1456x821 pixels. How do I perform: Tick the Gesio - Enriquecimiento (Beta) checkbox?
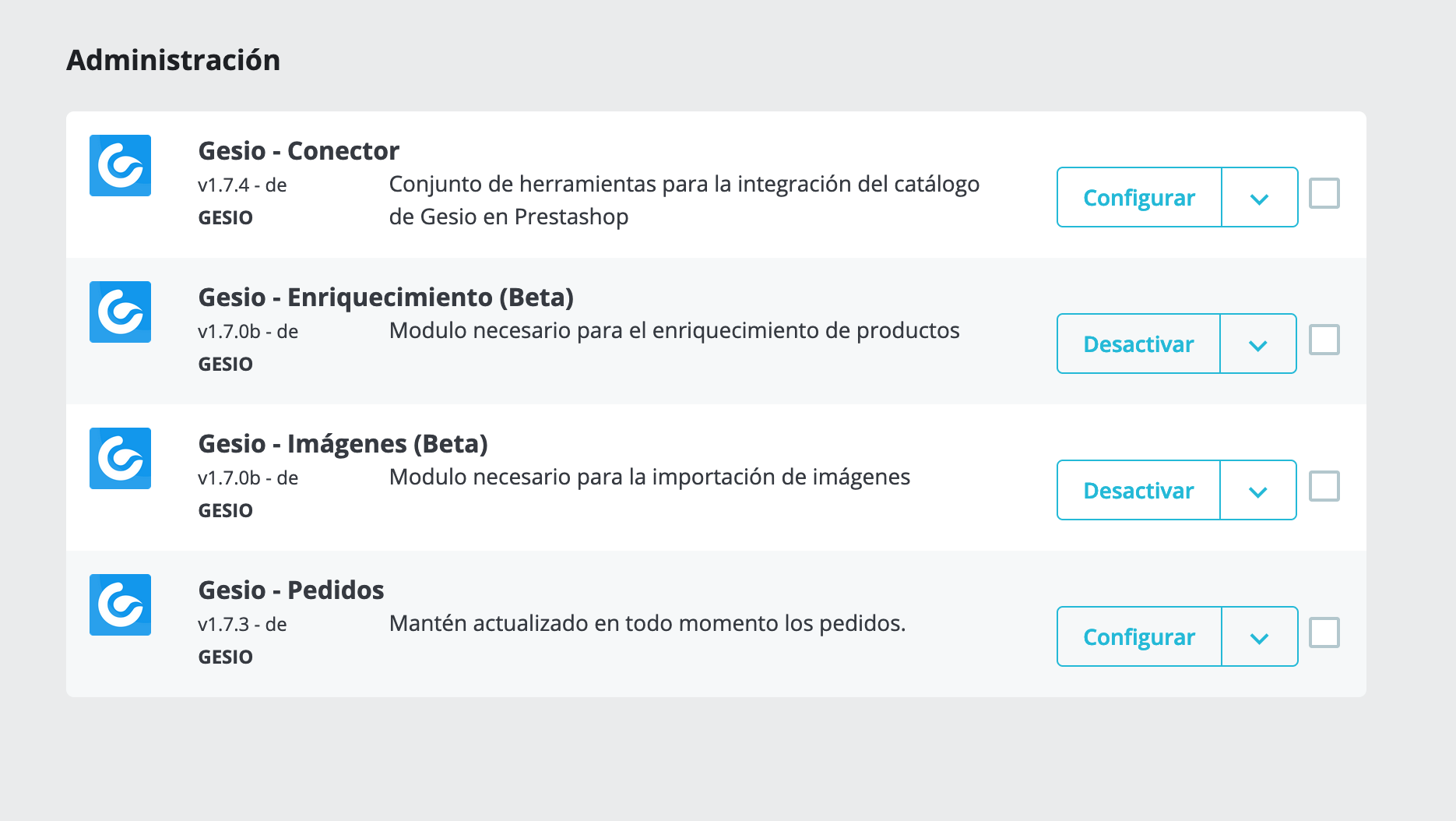(1324, 340)
